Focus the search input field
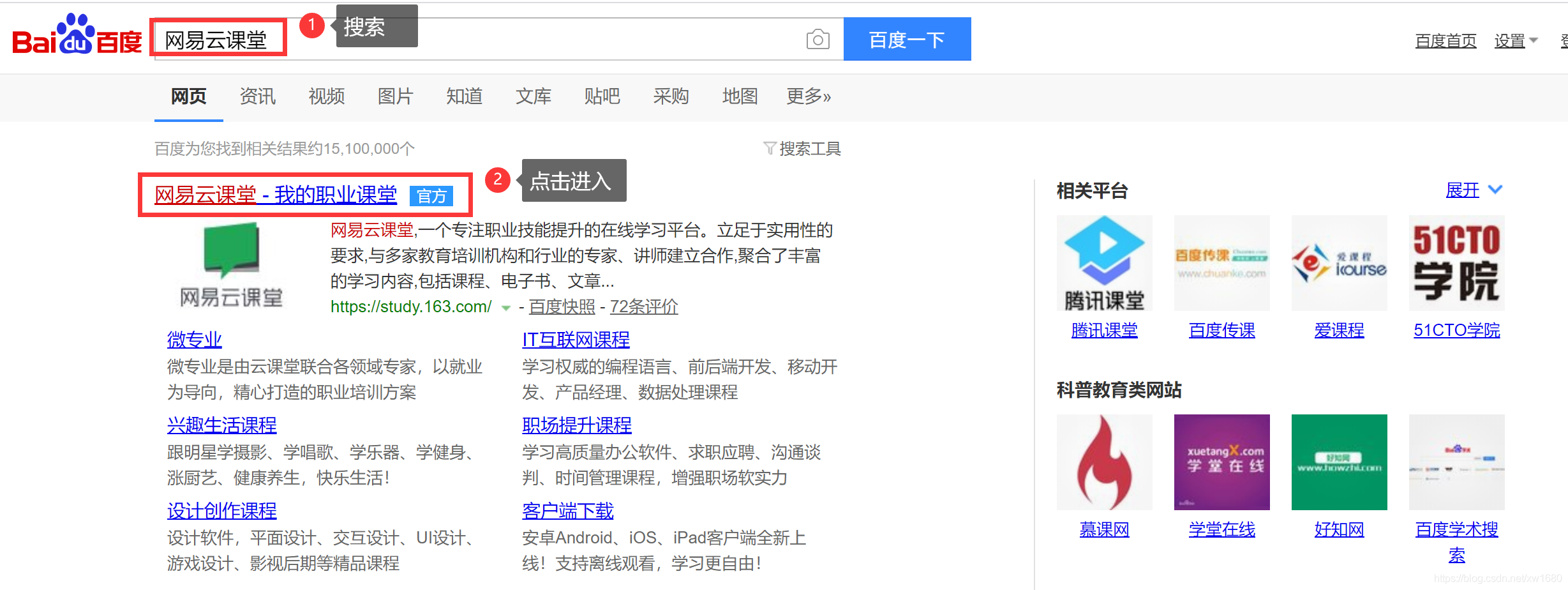The image size is (1568, 590). (x=498, y=40)
